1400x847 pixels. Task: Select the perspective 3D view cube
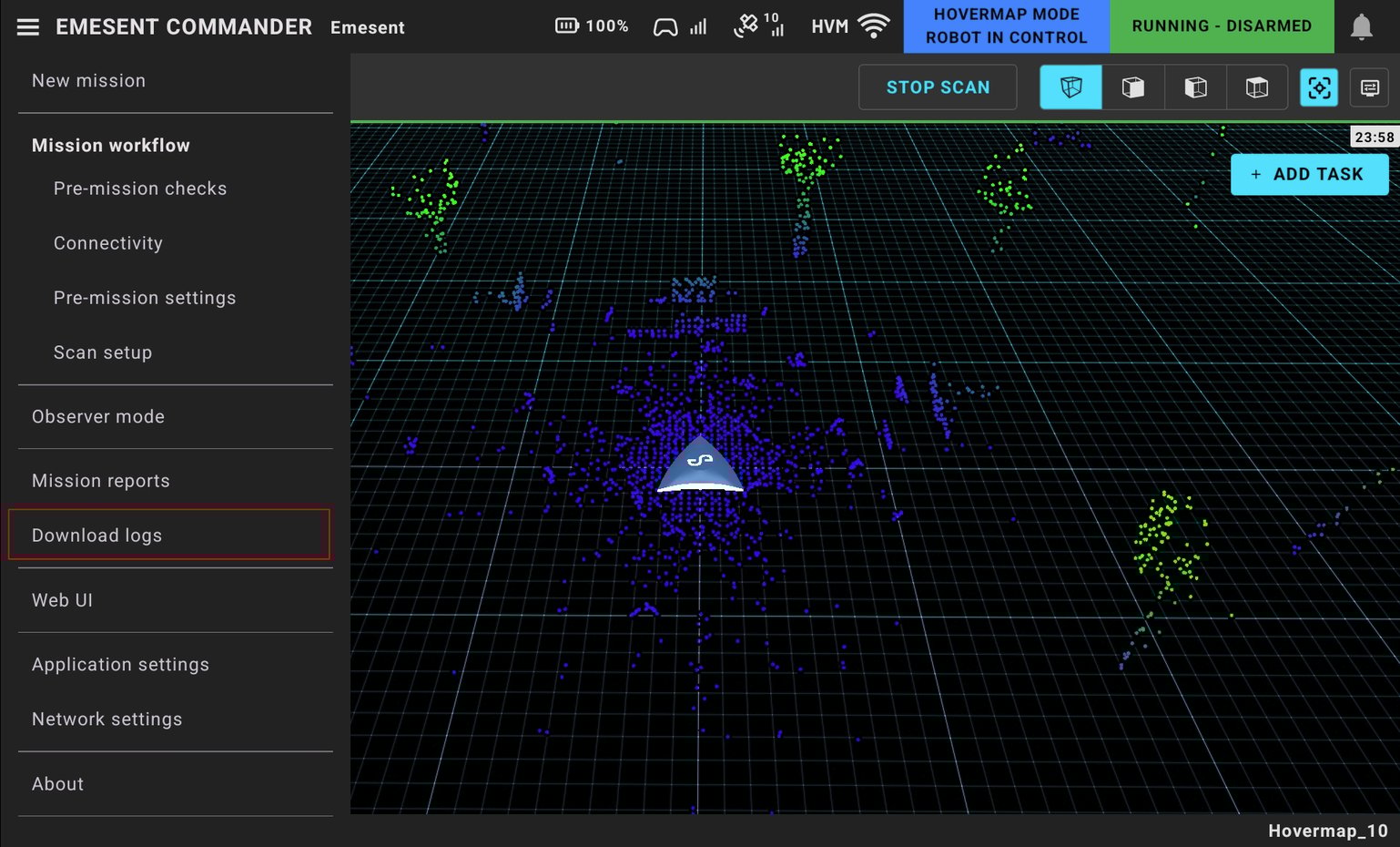coord(1070,87)
